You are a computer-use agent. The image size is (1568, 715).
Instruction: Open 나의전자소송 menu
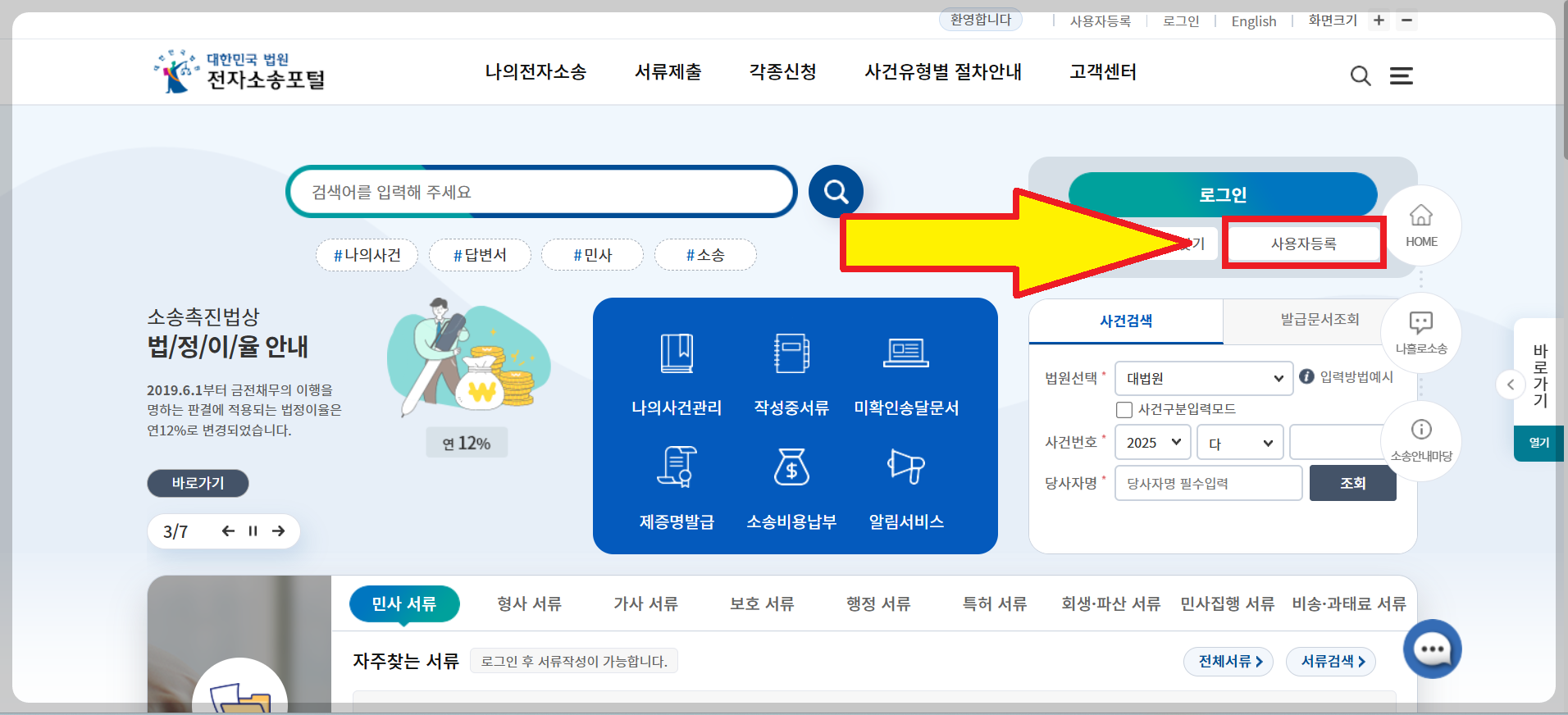536,72
